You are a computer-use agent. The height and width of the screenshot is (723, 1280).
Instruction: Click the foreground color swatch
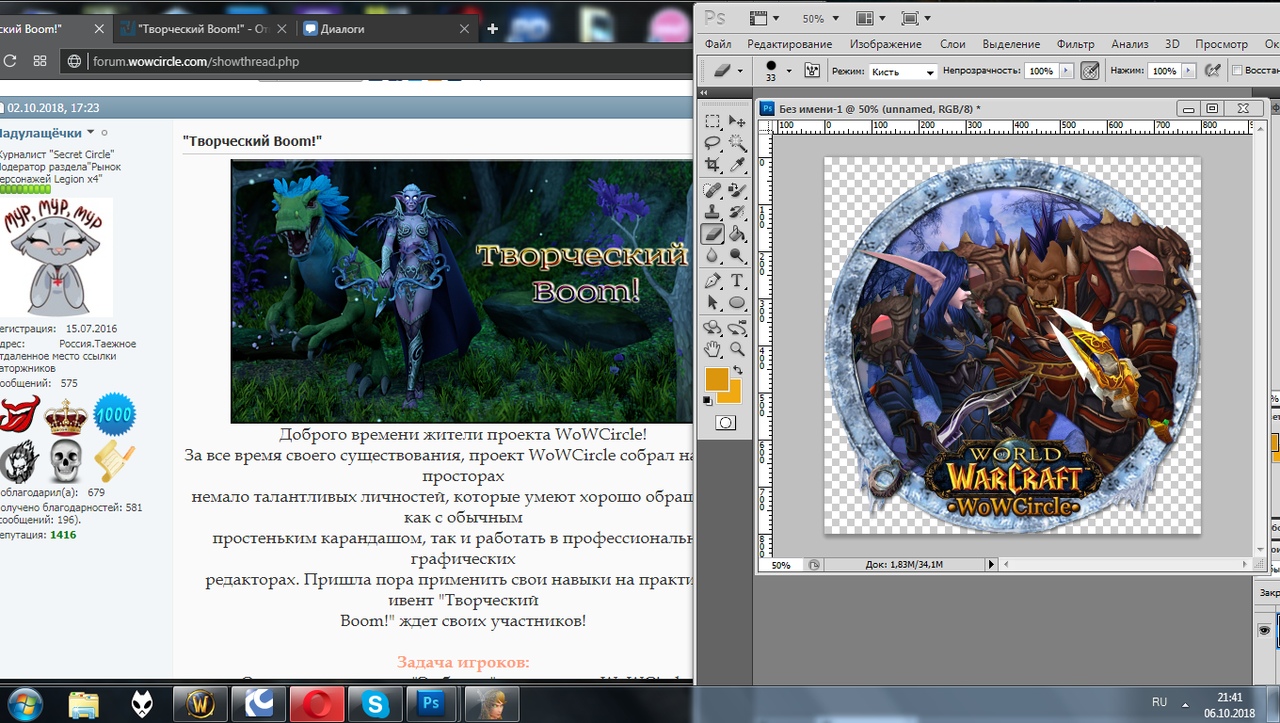716,380
